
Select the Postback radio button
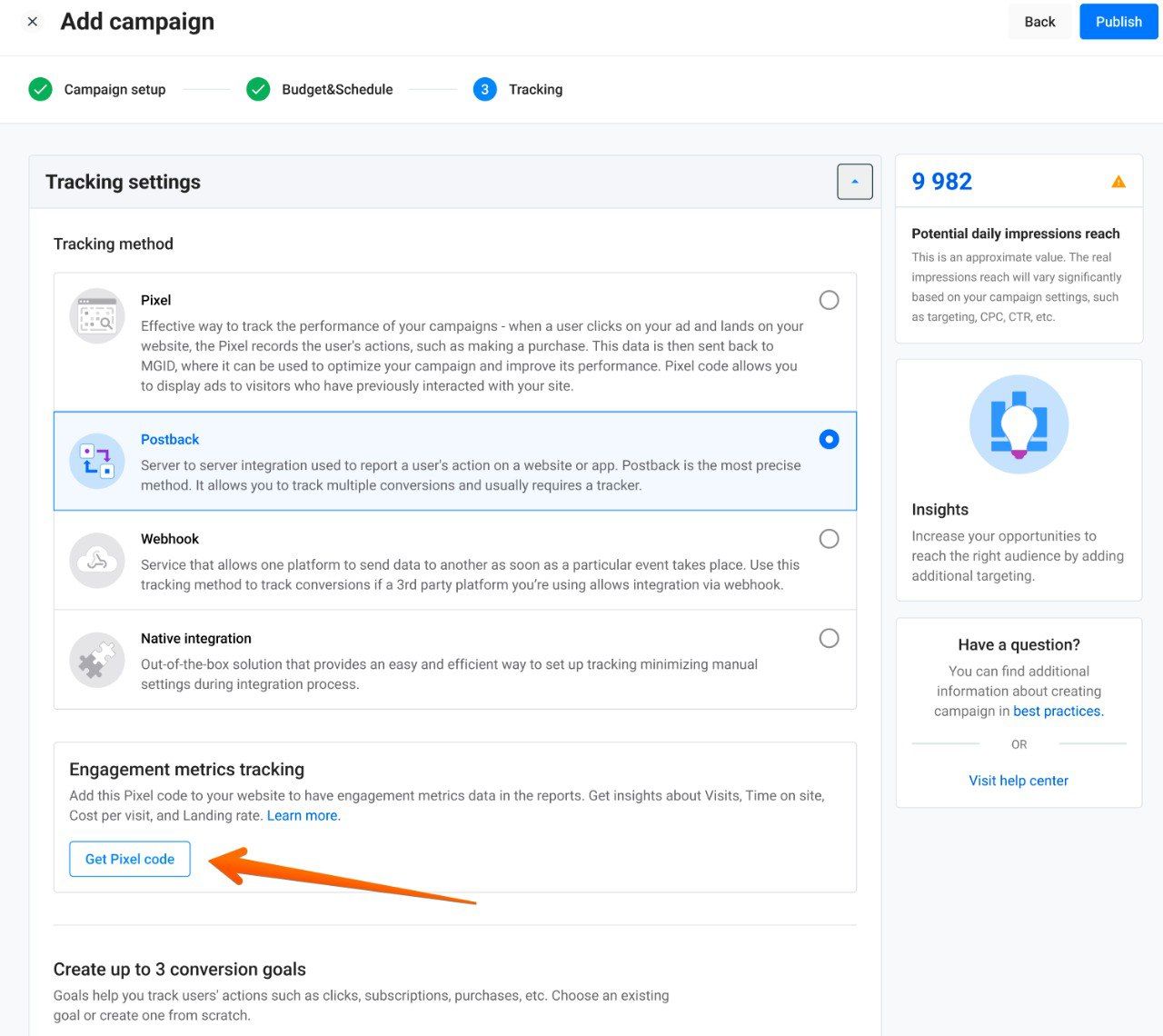click(x=829, y=439)
